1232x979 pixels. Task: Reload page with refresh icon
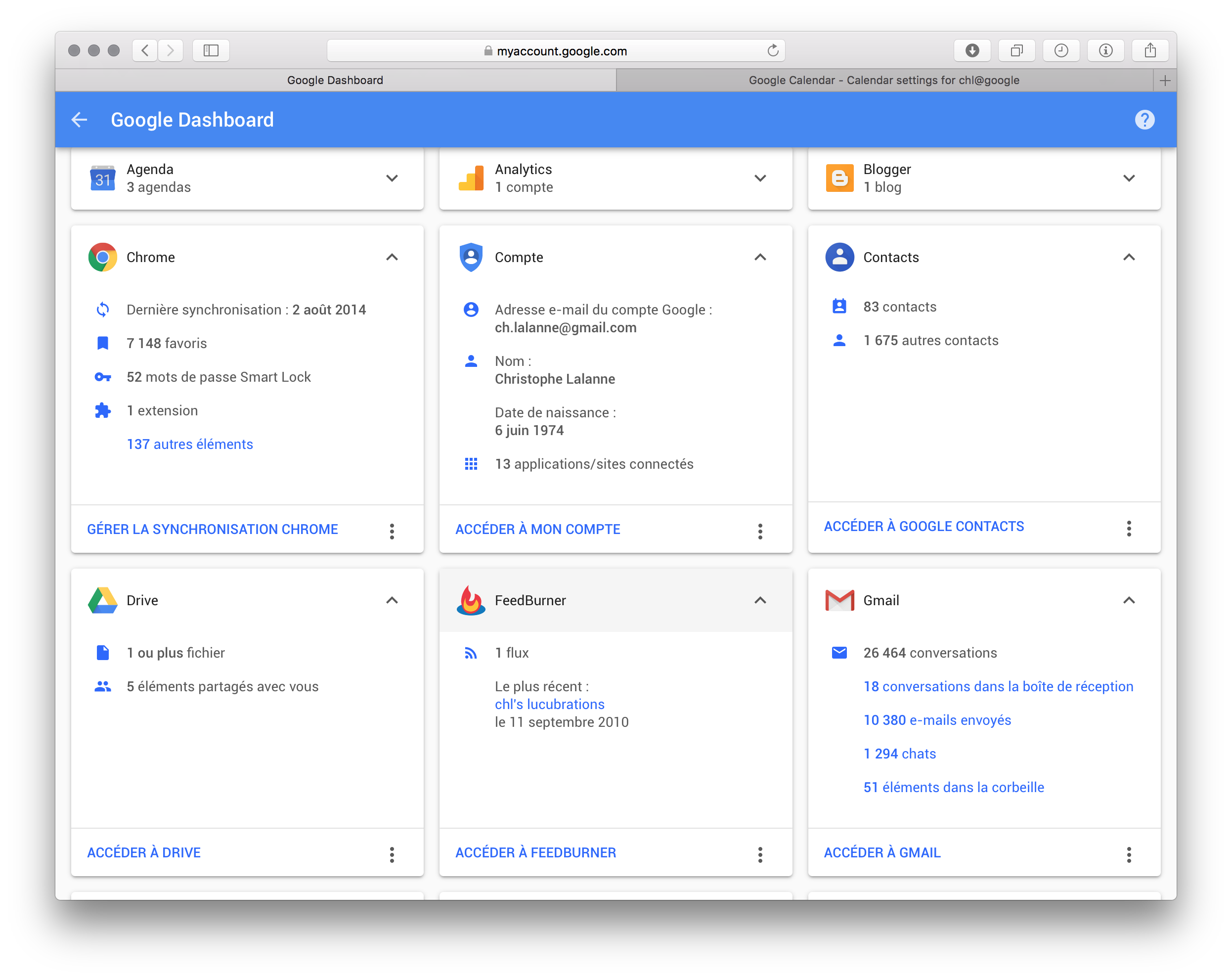773,51
